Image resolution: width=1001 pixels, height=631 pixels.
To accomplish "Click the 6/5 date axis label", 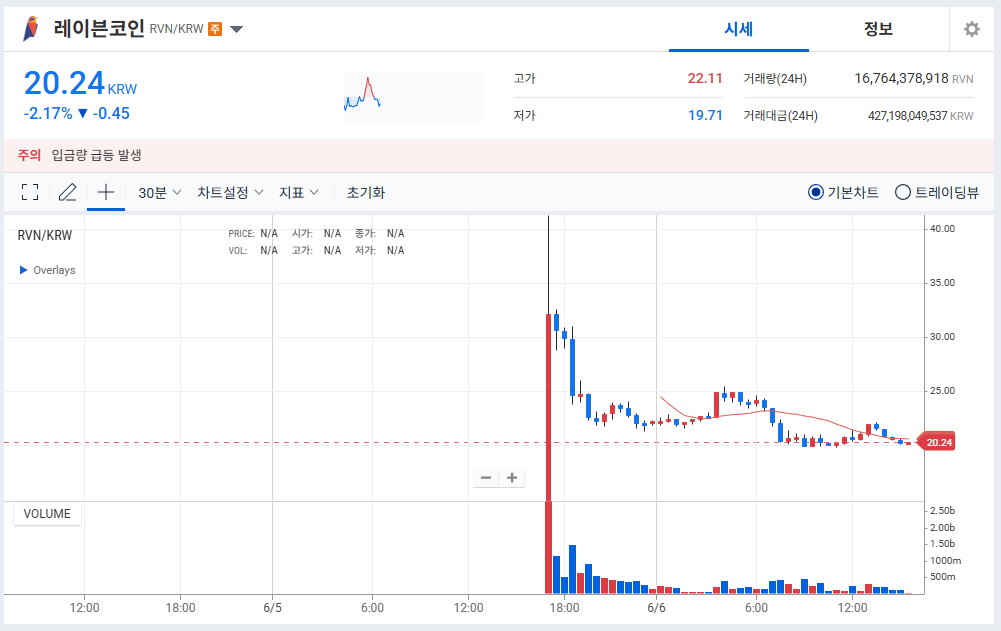I will 273,608.
